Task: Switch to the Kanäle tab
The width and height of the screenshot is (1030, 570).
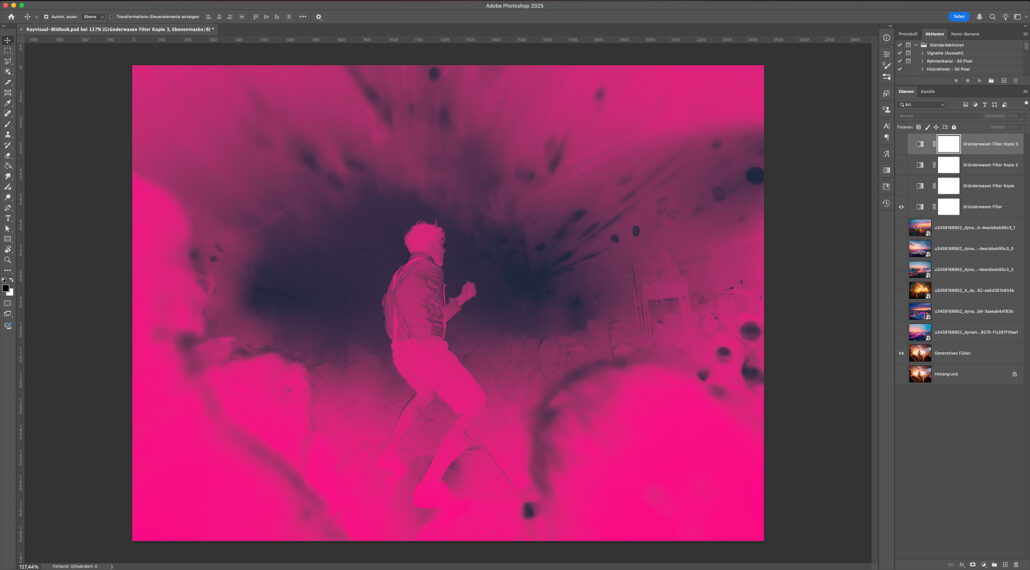Action: [x=928, y=91]
